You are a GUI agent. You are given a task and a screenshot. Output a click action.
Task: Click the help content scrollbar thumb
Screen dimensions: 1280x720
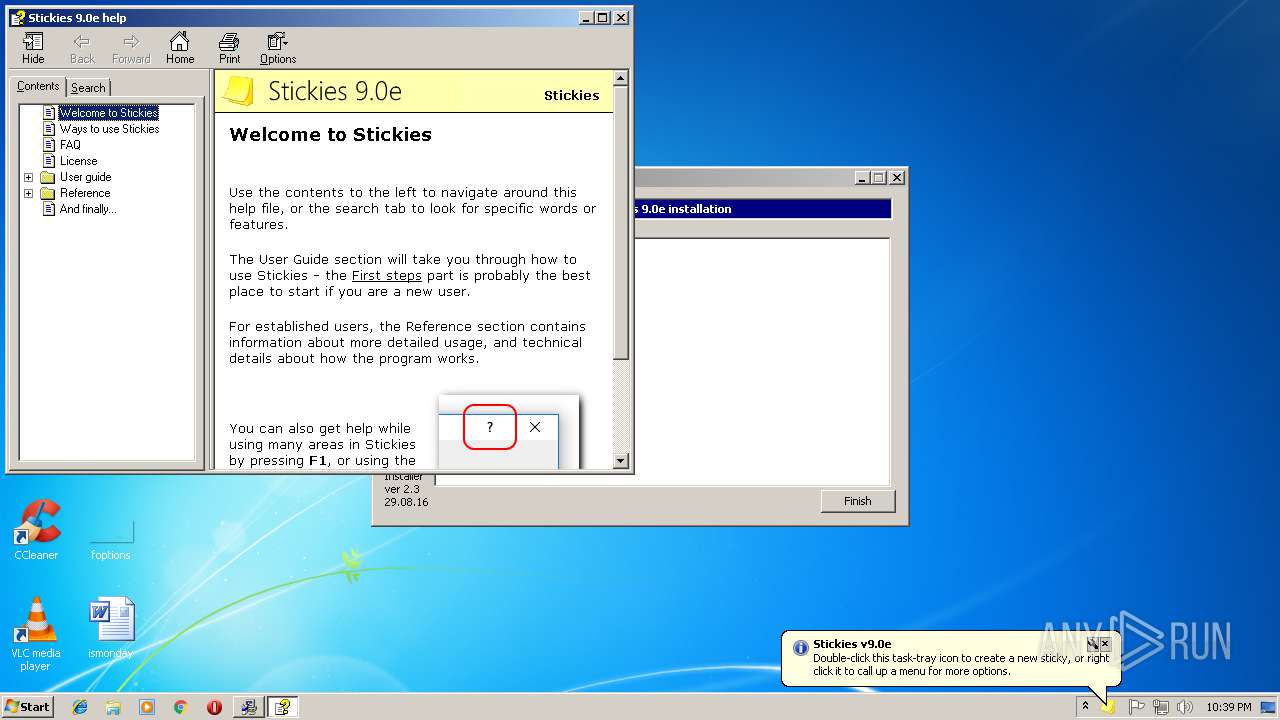pos(621,223)
